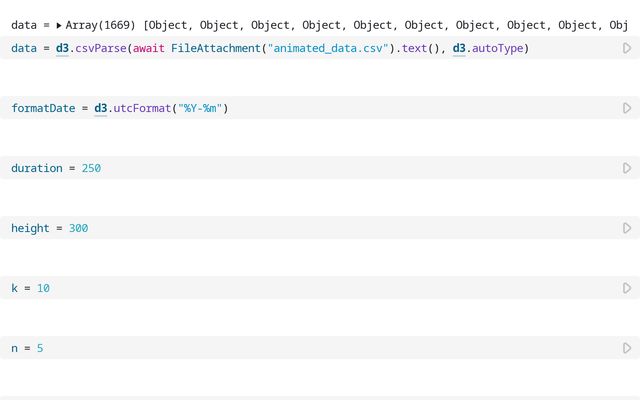
Task: Click the "animated_data.csv" string
Action: 328,48
